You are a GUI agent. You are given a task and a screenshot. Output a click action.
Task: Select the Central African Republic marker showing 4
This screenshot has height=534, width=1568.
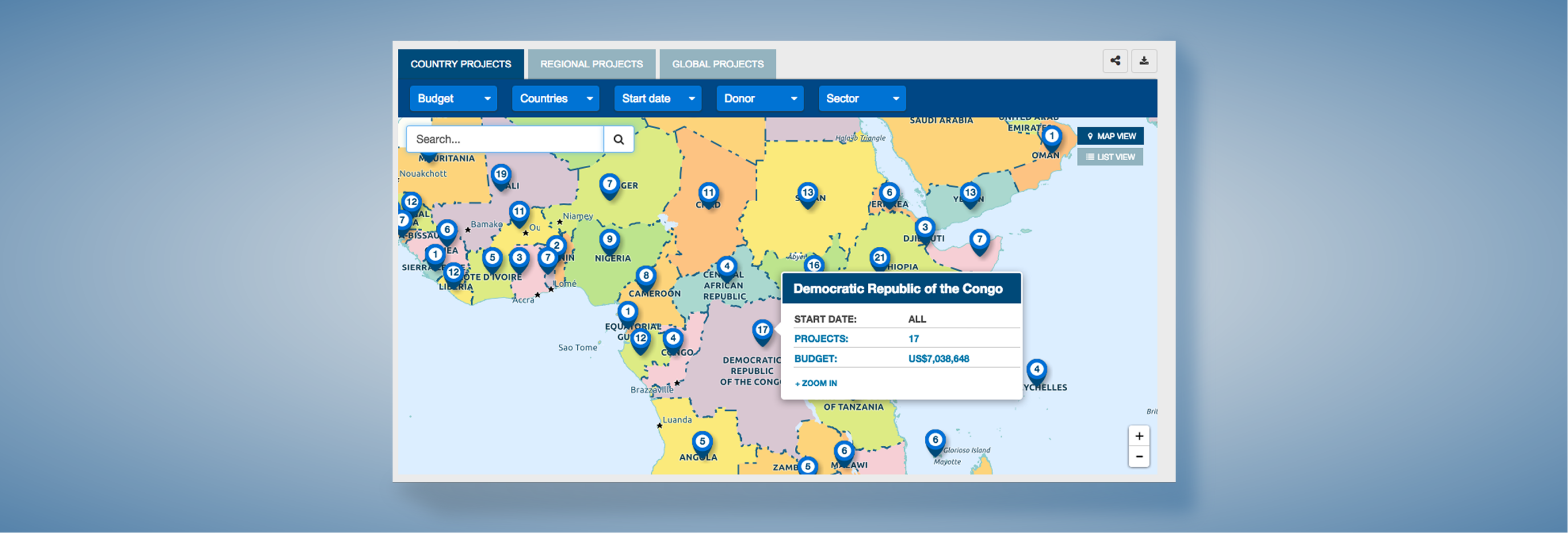tap(727, 269)
